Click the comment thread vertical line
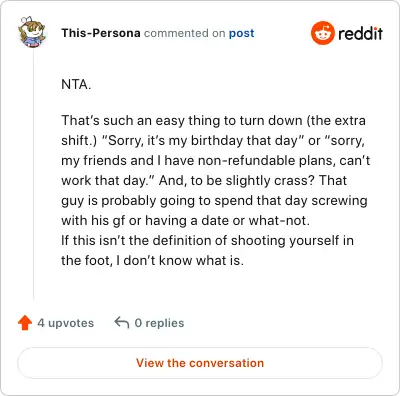This screenshot has height=396, width=400. tap(33, 175)
